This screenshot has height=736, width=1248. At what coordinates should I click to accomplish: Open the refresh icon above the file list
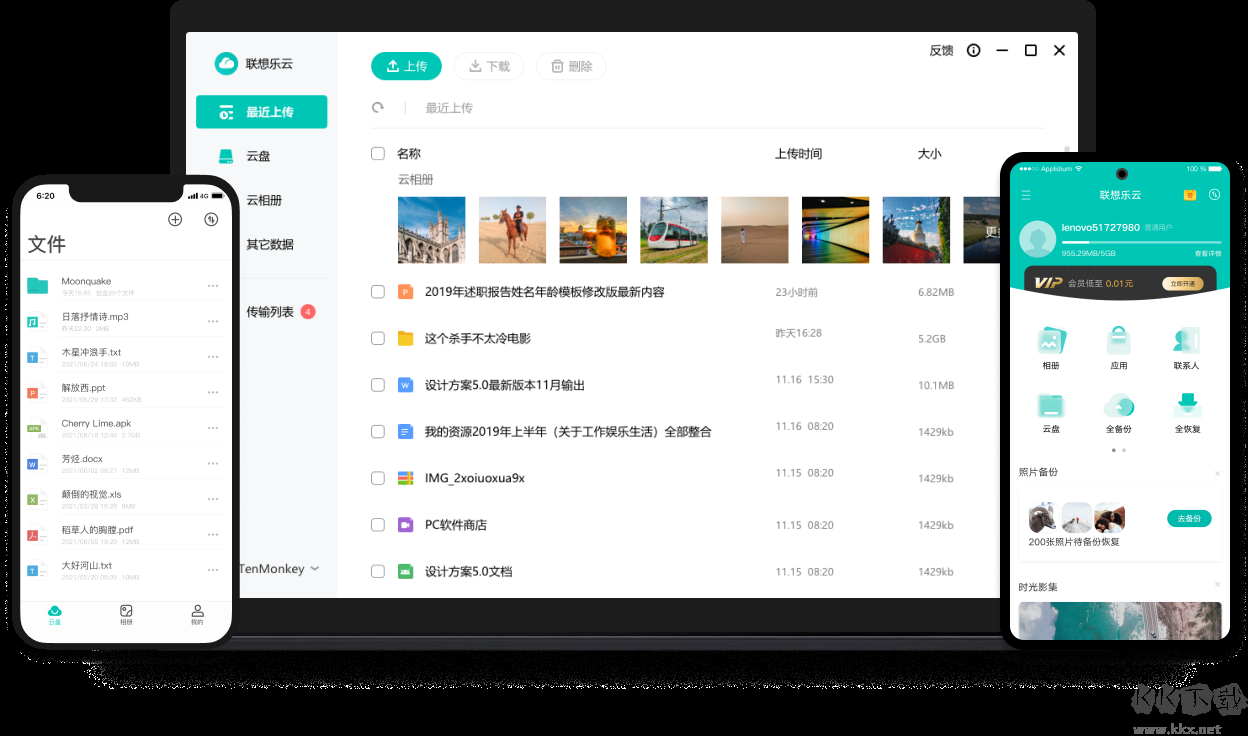point(378,107)
